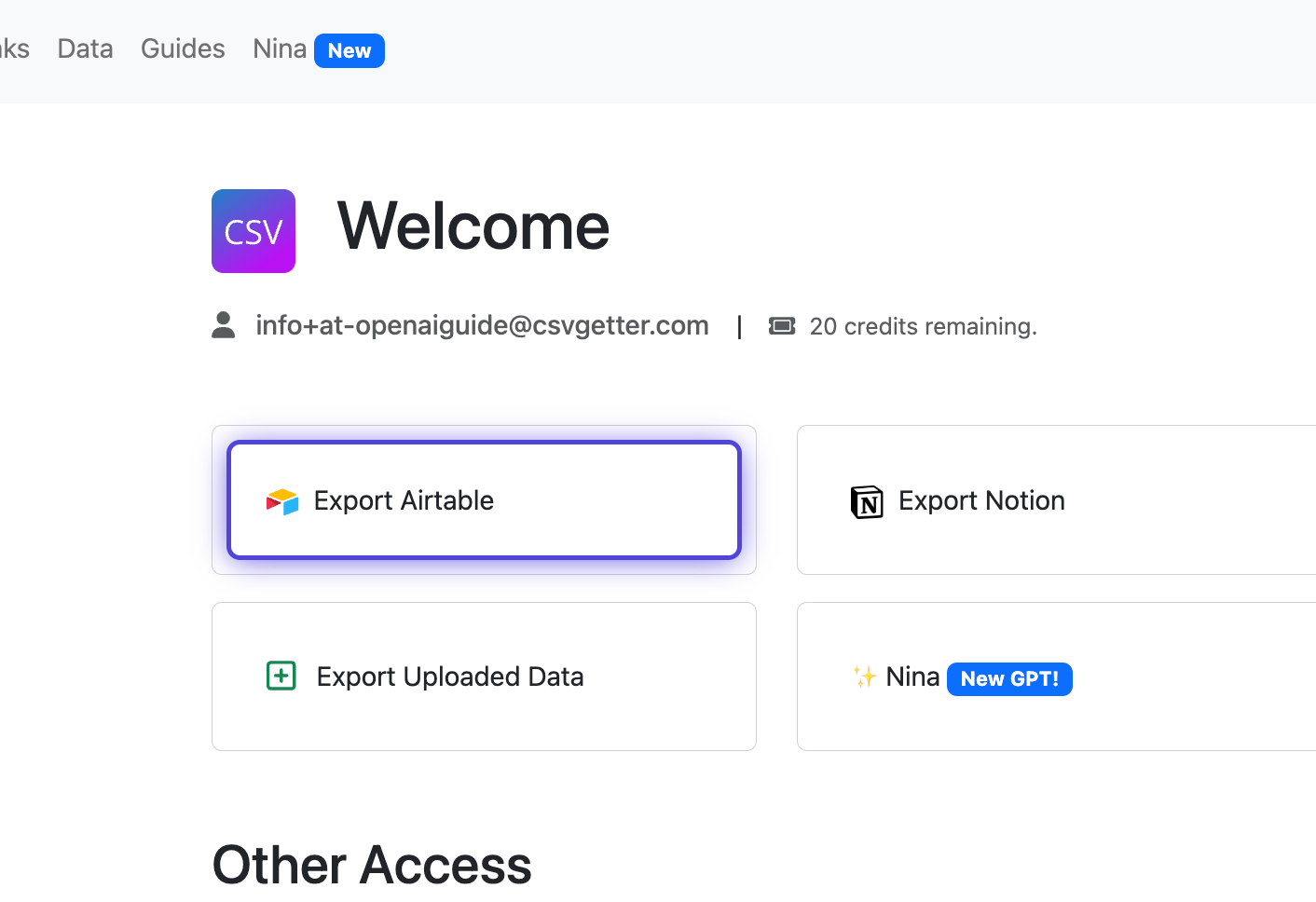Click the Notion logo icon

(x=867, y=501)
